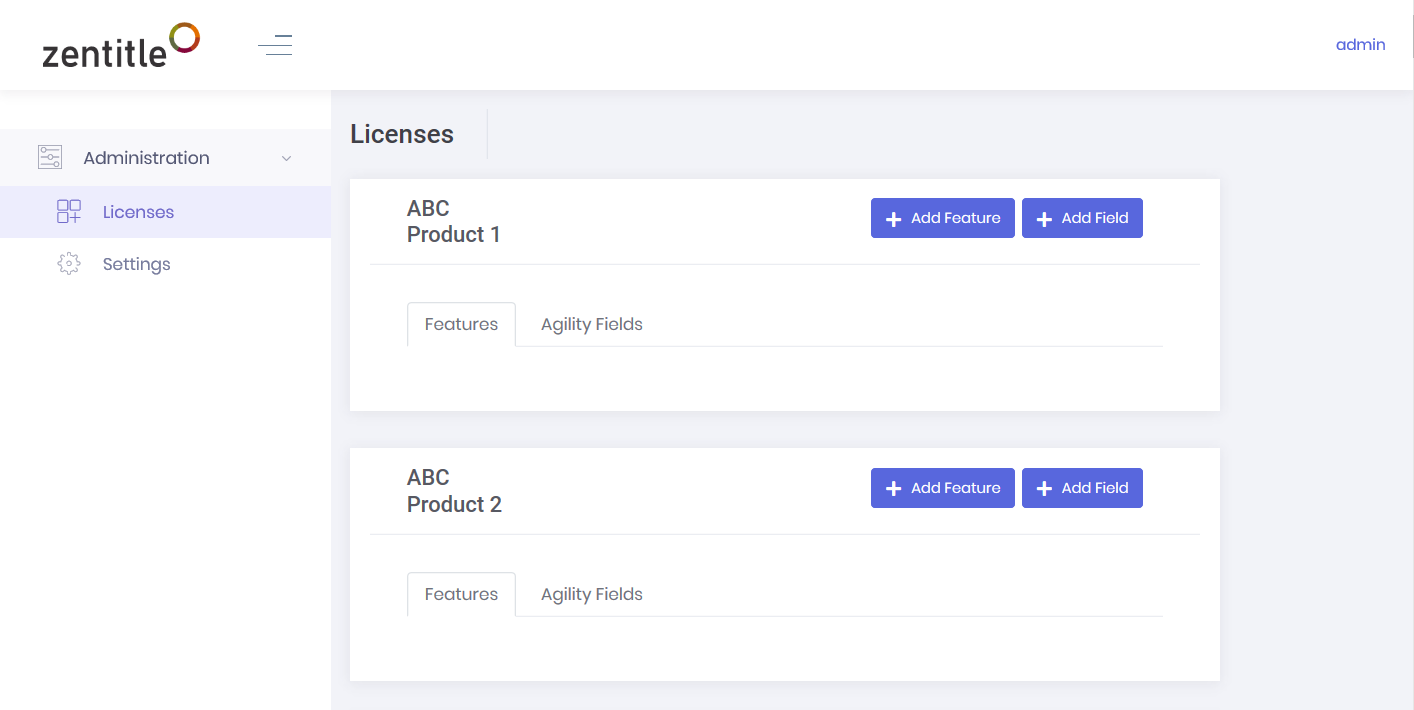This screenshot has height=710, width=1414.
Task: Click the ABC Product 1 title
Action: [453, 221]
